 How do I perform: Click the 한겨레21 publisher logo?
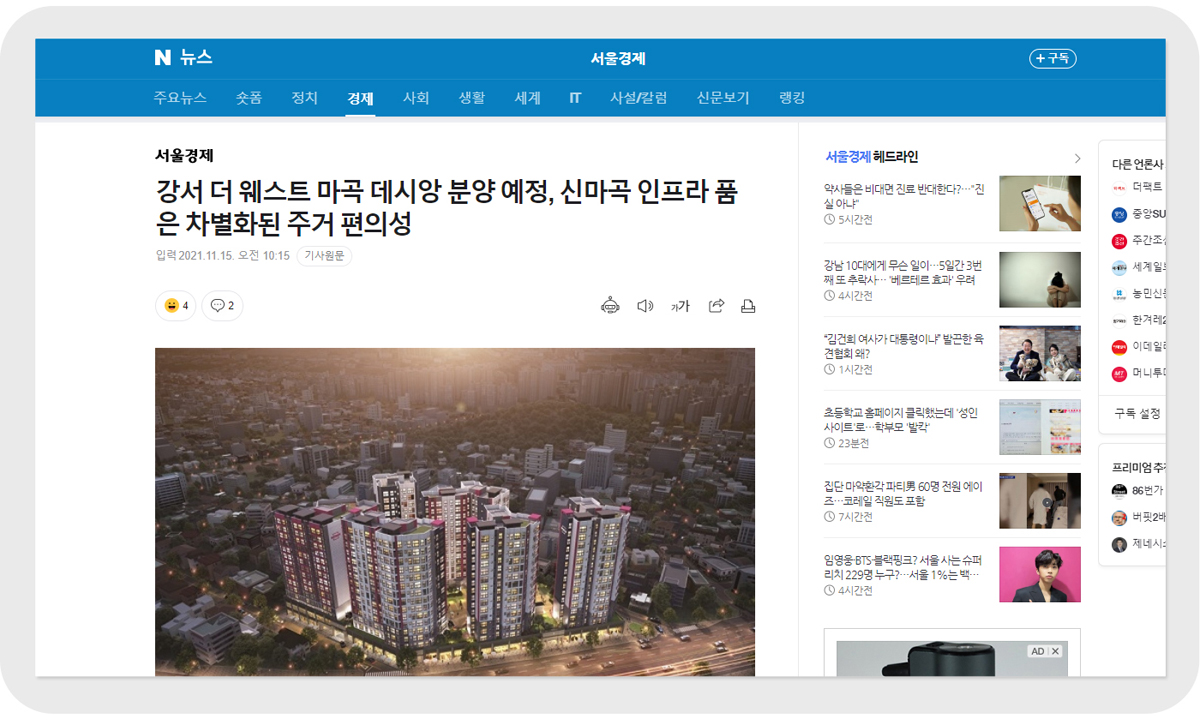pos(1119,321)
